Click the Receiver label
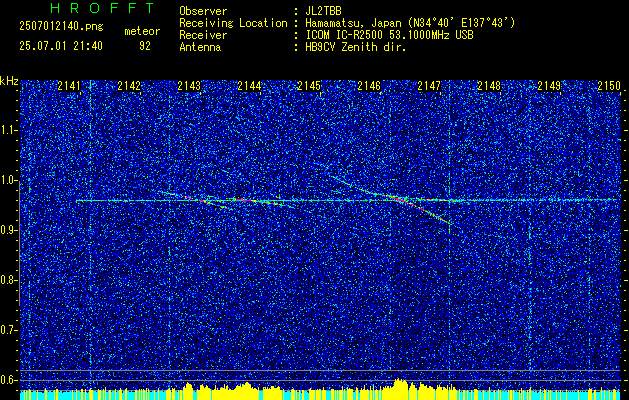This screenshot has width=629, height=400. (203, 35)
